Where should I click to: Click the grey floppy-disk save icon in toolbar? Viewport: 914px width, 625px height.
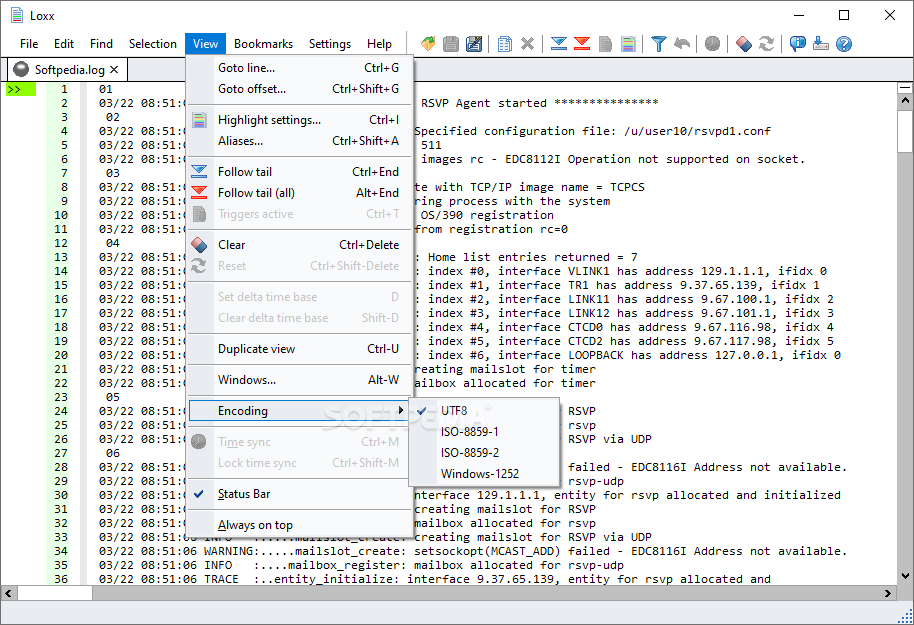coord(451,44)
